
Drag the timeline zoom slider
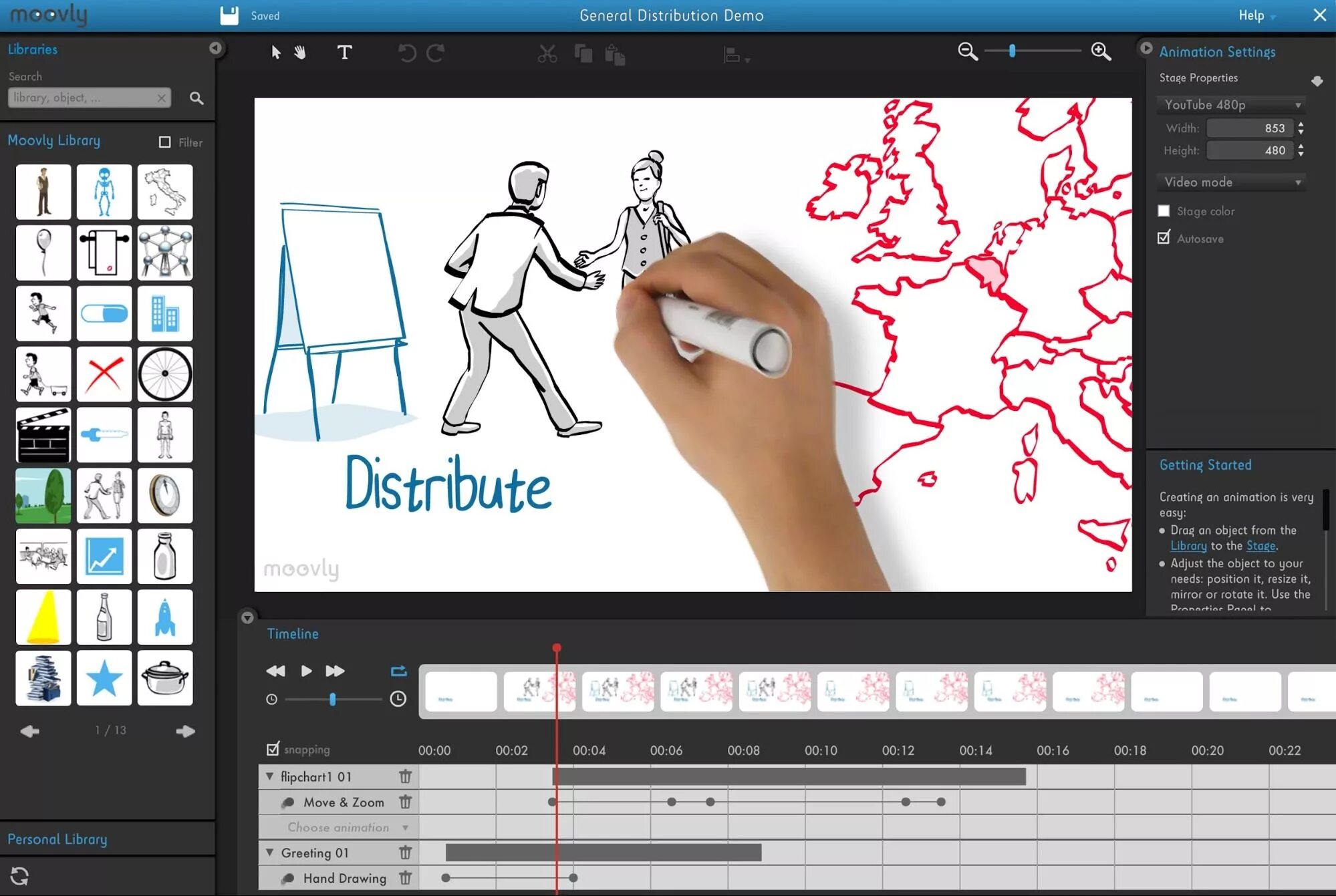coord(334,699)
